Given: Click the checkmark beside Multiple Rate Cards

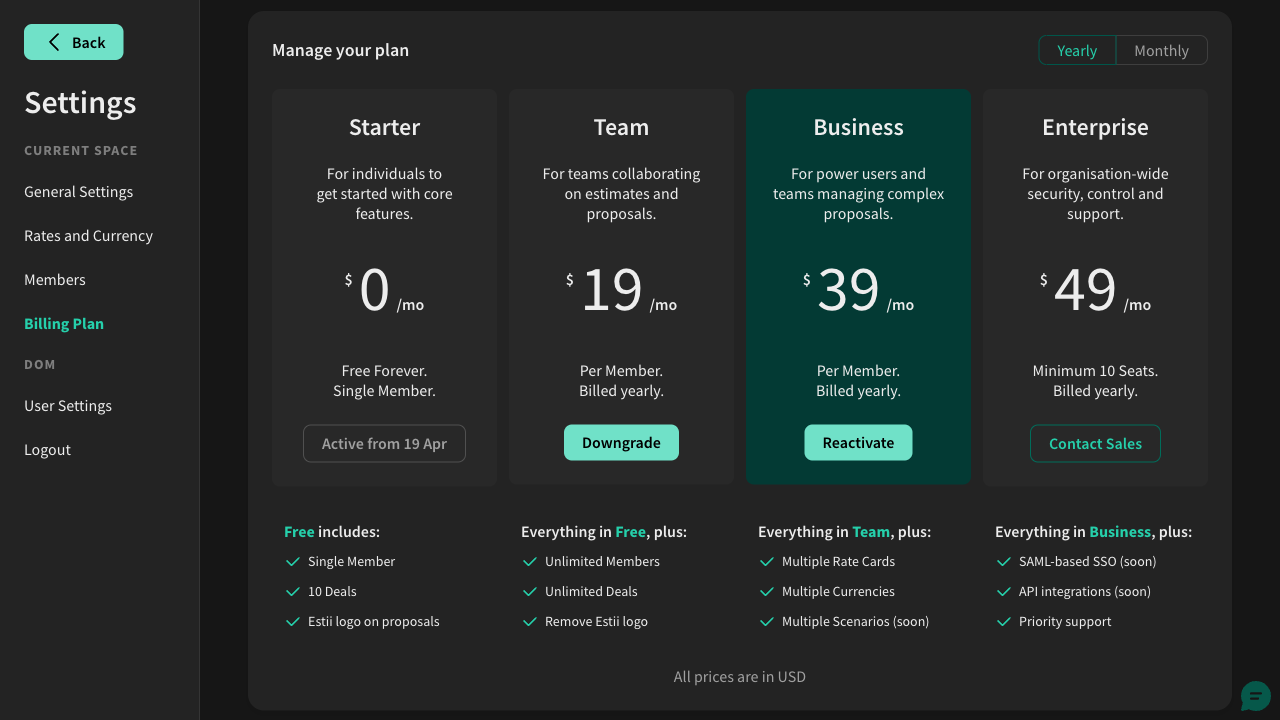Looking at the screenshot, I should 767,562.
